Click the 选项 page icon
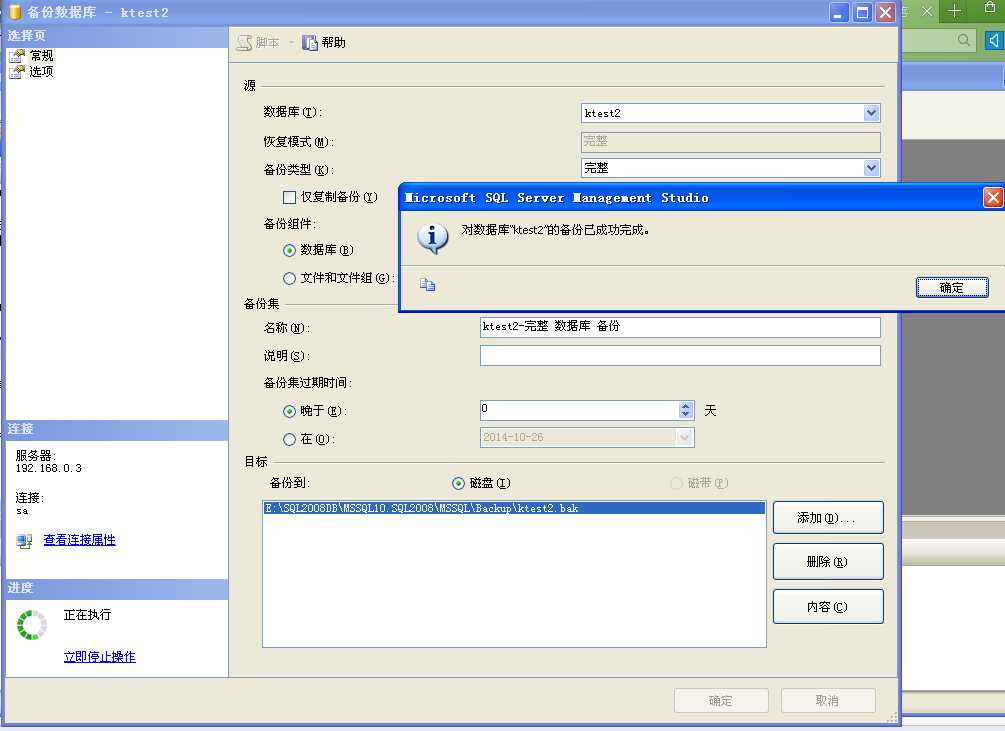Viewport: 1005px width, 731px height. tap(17, 72)
